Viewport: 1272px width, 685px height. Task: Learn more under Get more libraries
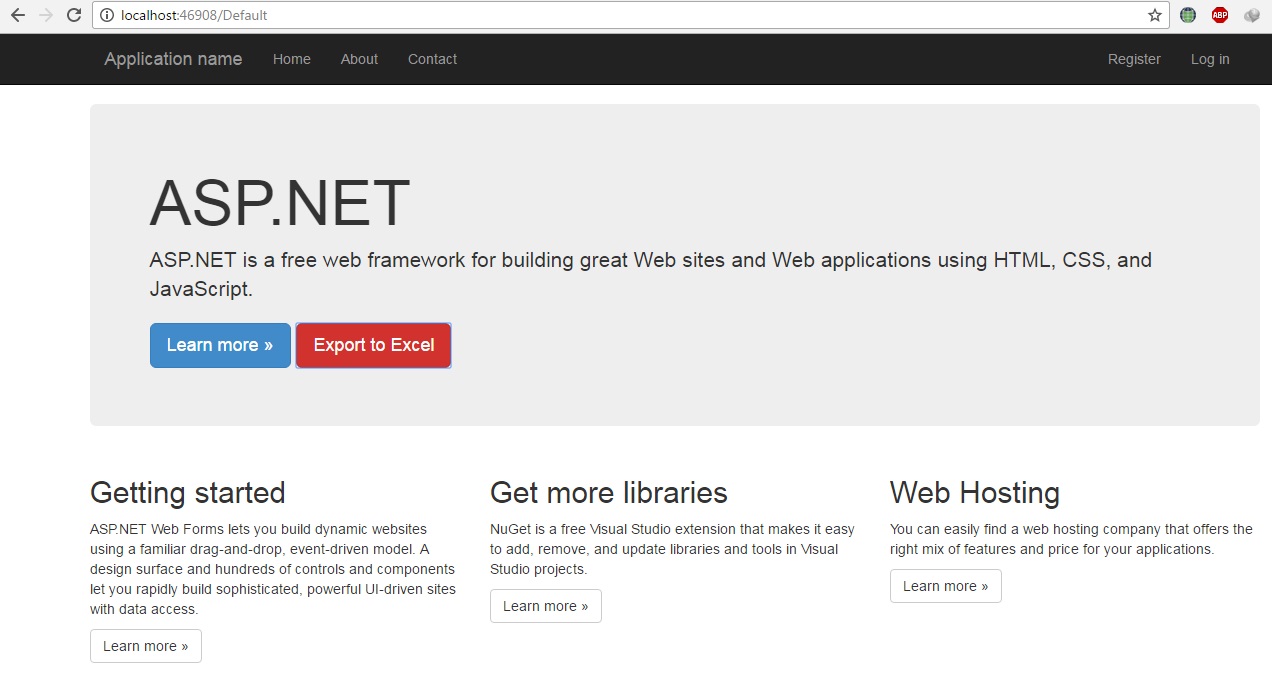(x=546, y=606)
